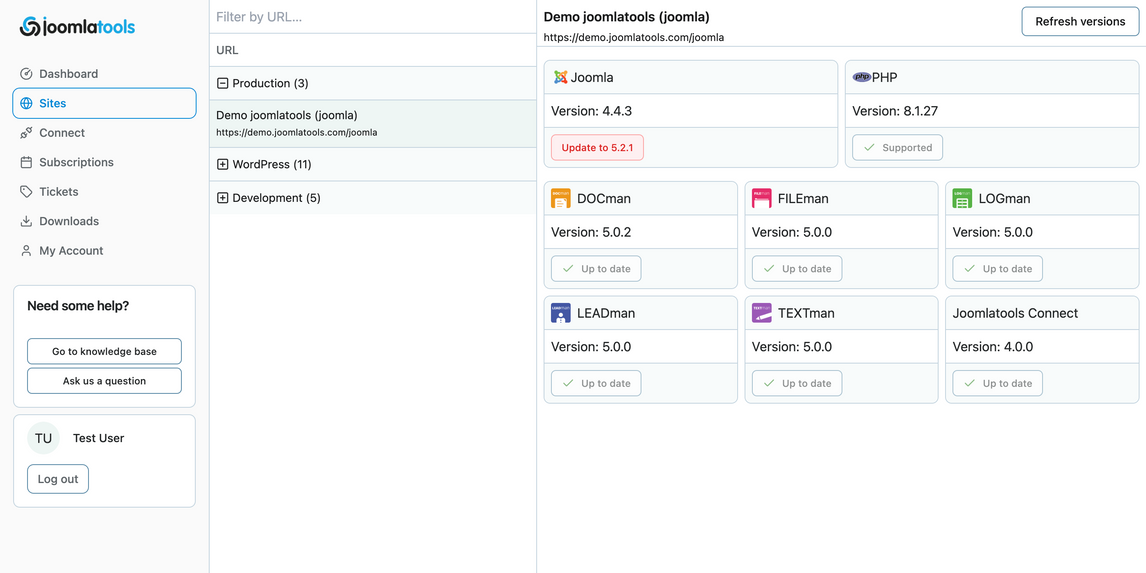The image size is (1146, 573).
Task: Click Joomlatools Connect's Up to date button
Action: 998,383
